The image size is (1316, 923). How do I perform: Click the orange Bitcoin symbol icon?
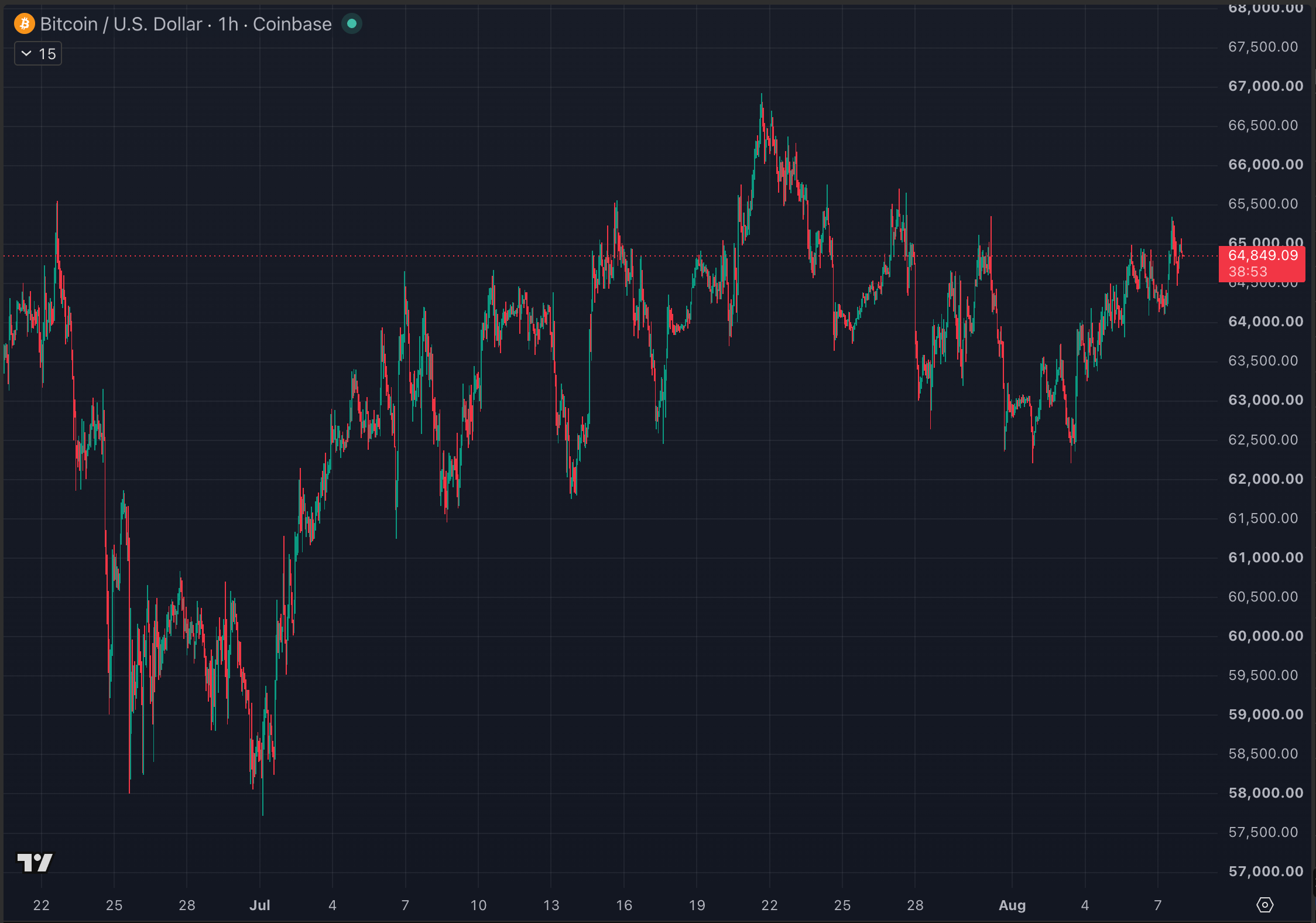click(25, 24)
